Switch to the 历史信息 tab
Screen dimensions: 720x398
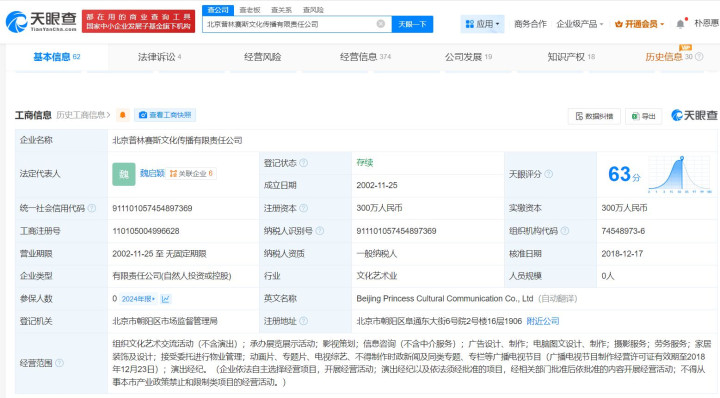pyautogui.click(x=669, y=57)
